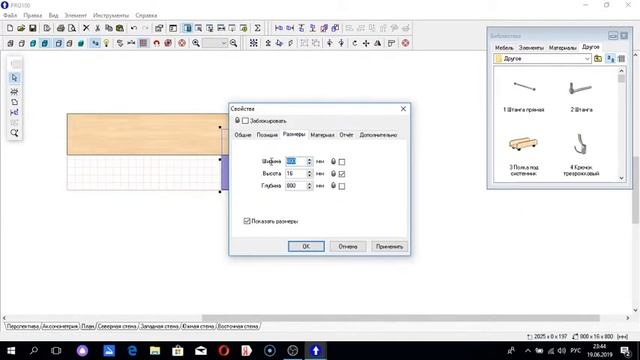Select the magnifier tool in side toolbox
Viewport: 640px width, 360px height.
click(14, 133)
